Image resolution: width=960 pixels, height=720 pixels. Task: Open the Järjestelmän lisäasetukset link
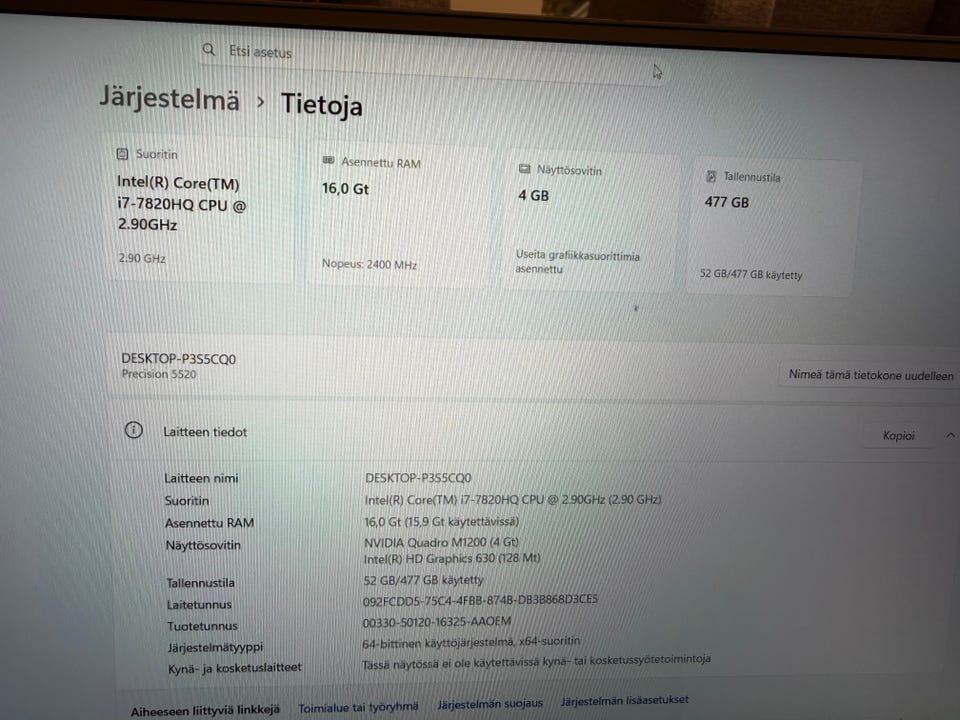point(624,700)
